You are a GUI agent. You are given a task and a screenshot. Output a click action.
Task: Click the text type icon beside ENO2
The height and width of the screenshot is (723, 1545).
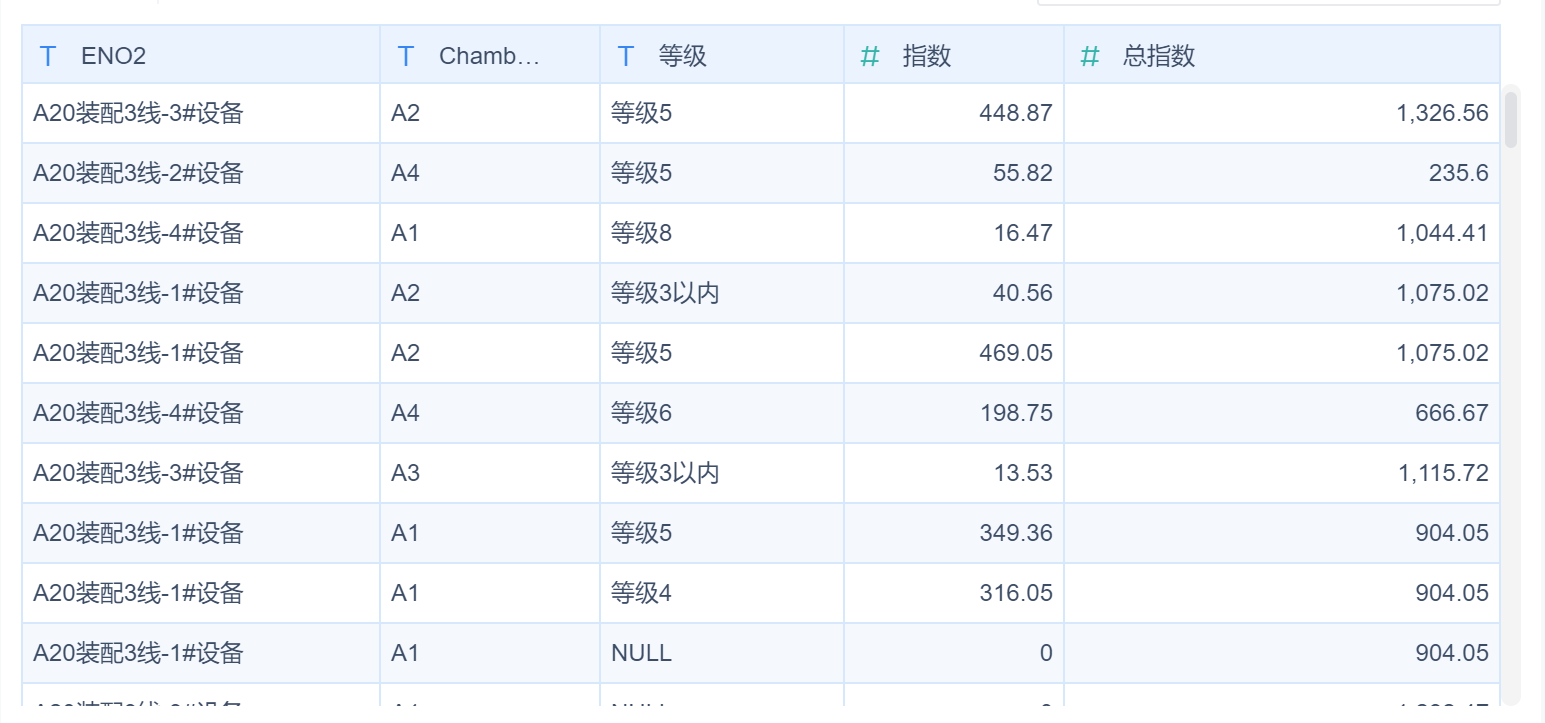click(47, 56)
